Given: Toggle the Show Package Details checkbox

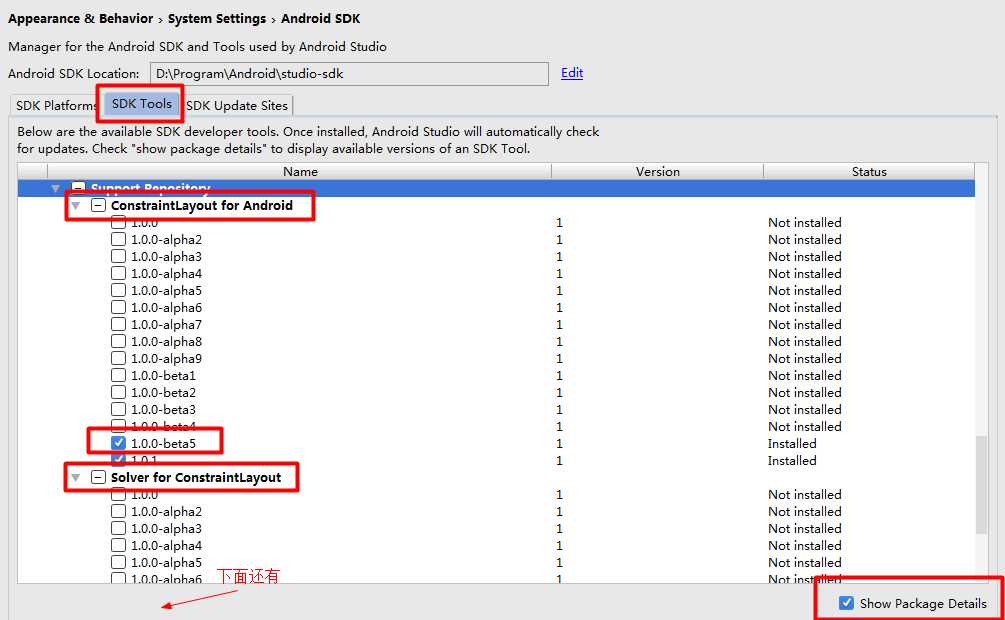Looking at the screenshot, I should click(x=846, y=603).
